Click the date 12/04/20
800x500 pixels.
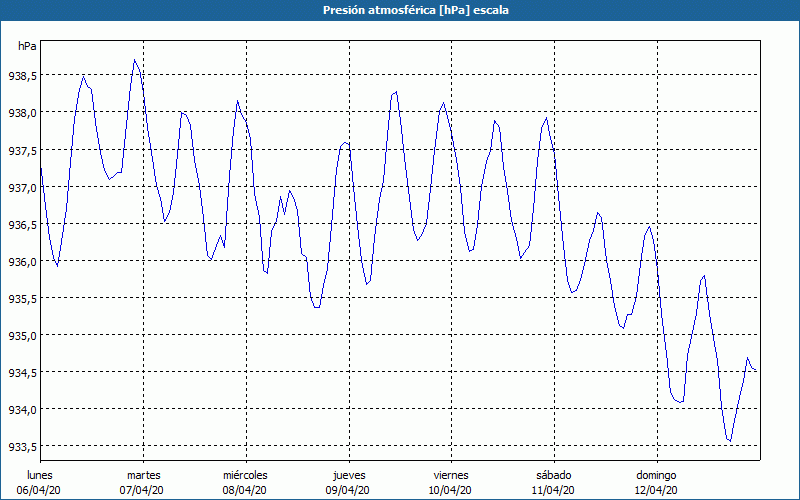coord(656,490)
